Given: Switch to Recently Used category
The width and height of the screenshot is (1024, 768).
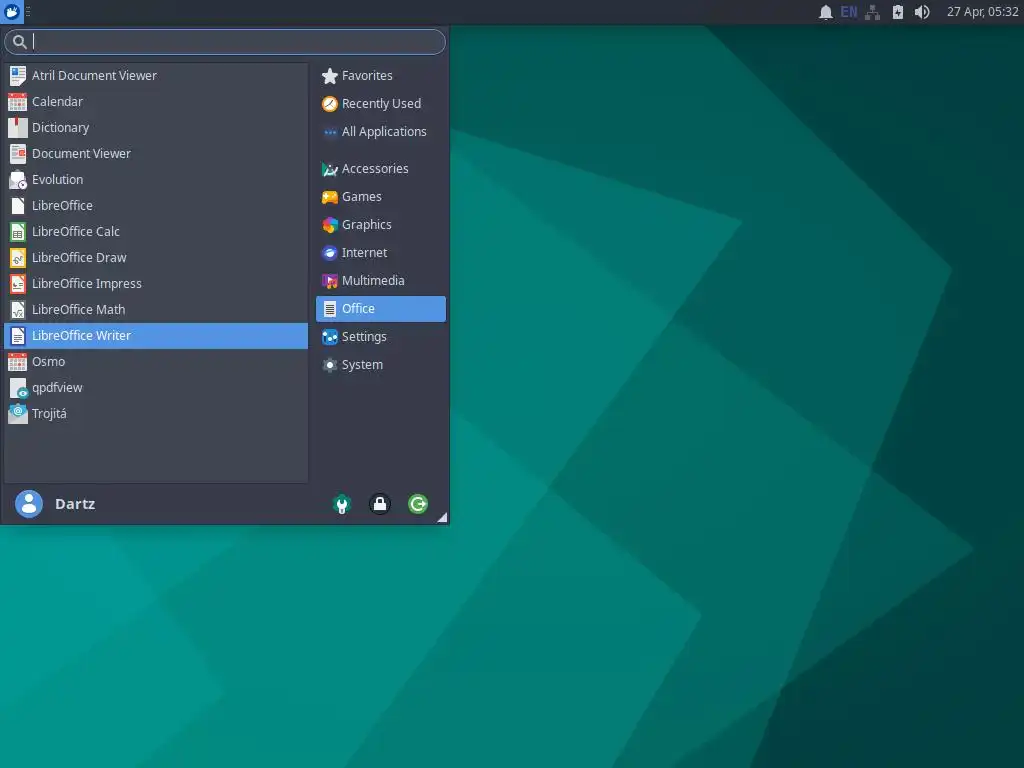Looking at the screenshot, I should [x=381, y=104].
